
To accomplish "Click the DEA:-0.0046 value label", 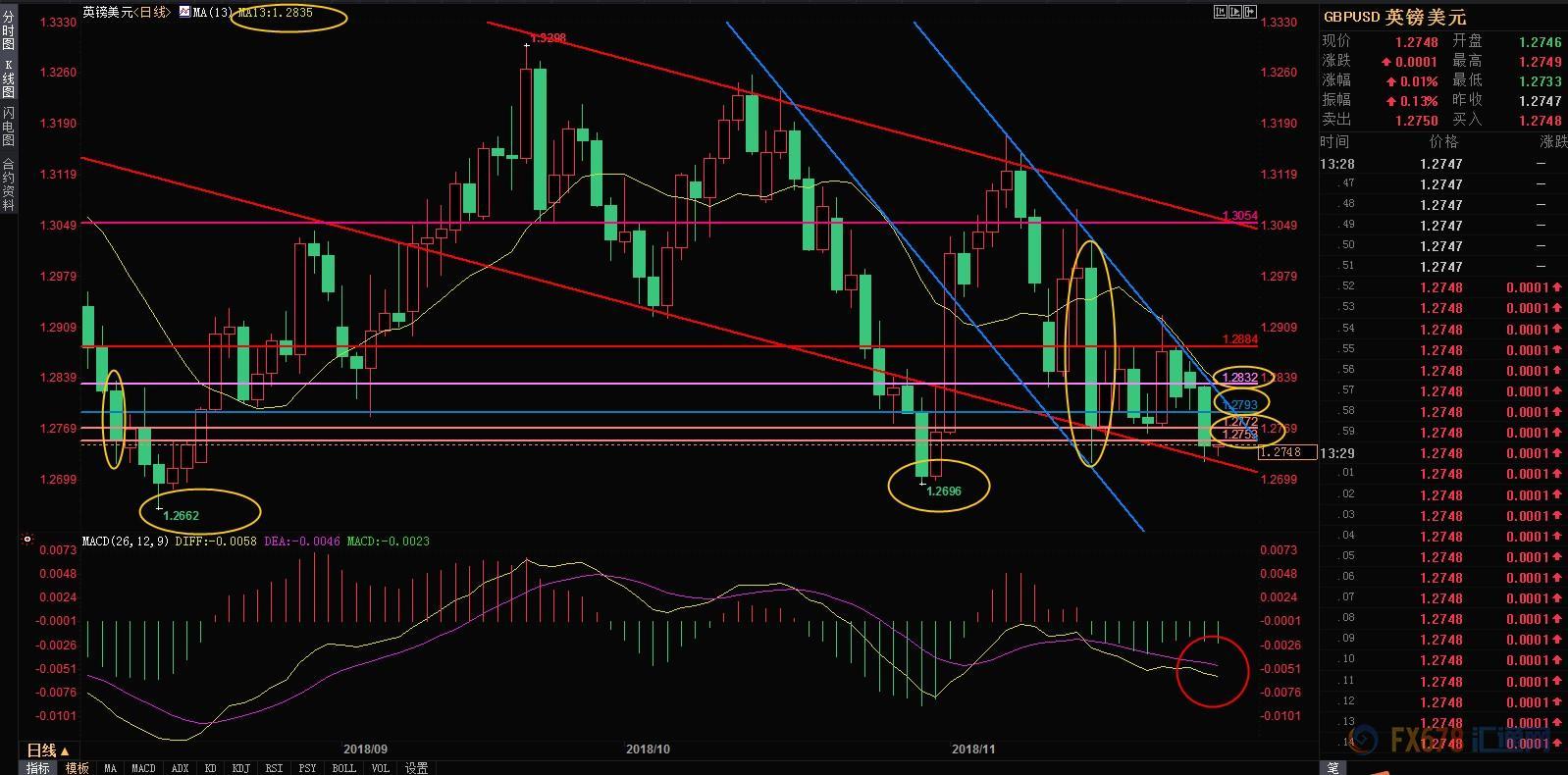I will pos(302,541).
